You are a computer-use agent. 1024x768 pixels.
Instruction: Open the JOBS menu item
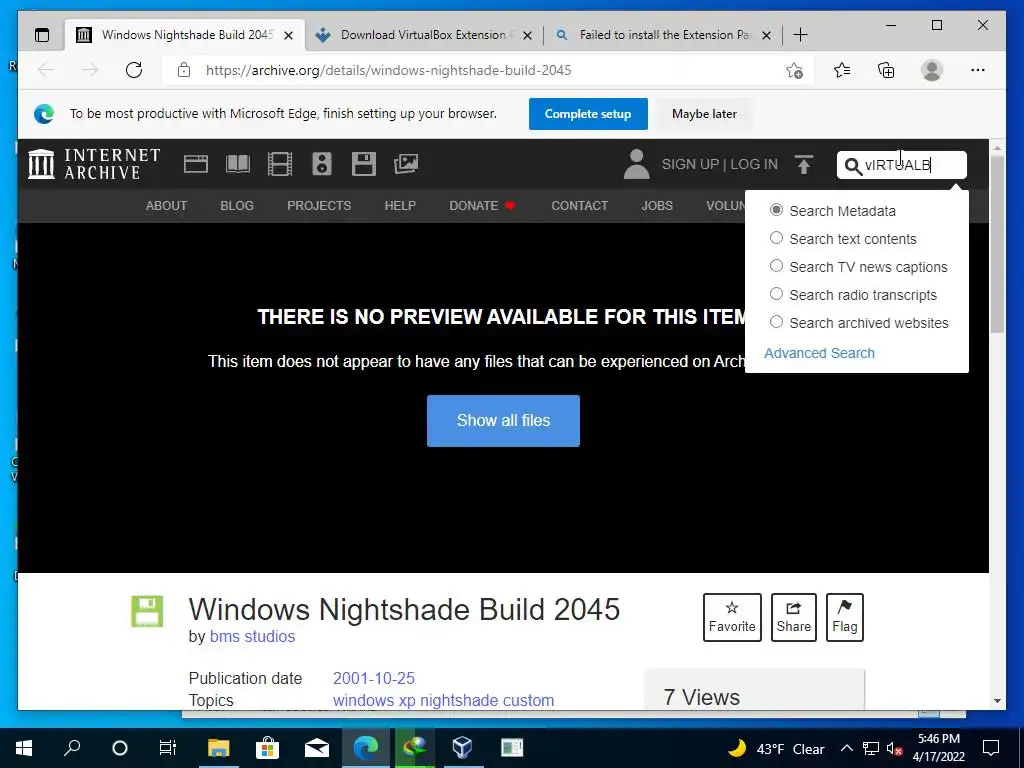[656, 206]
